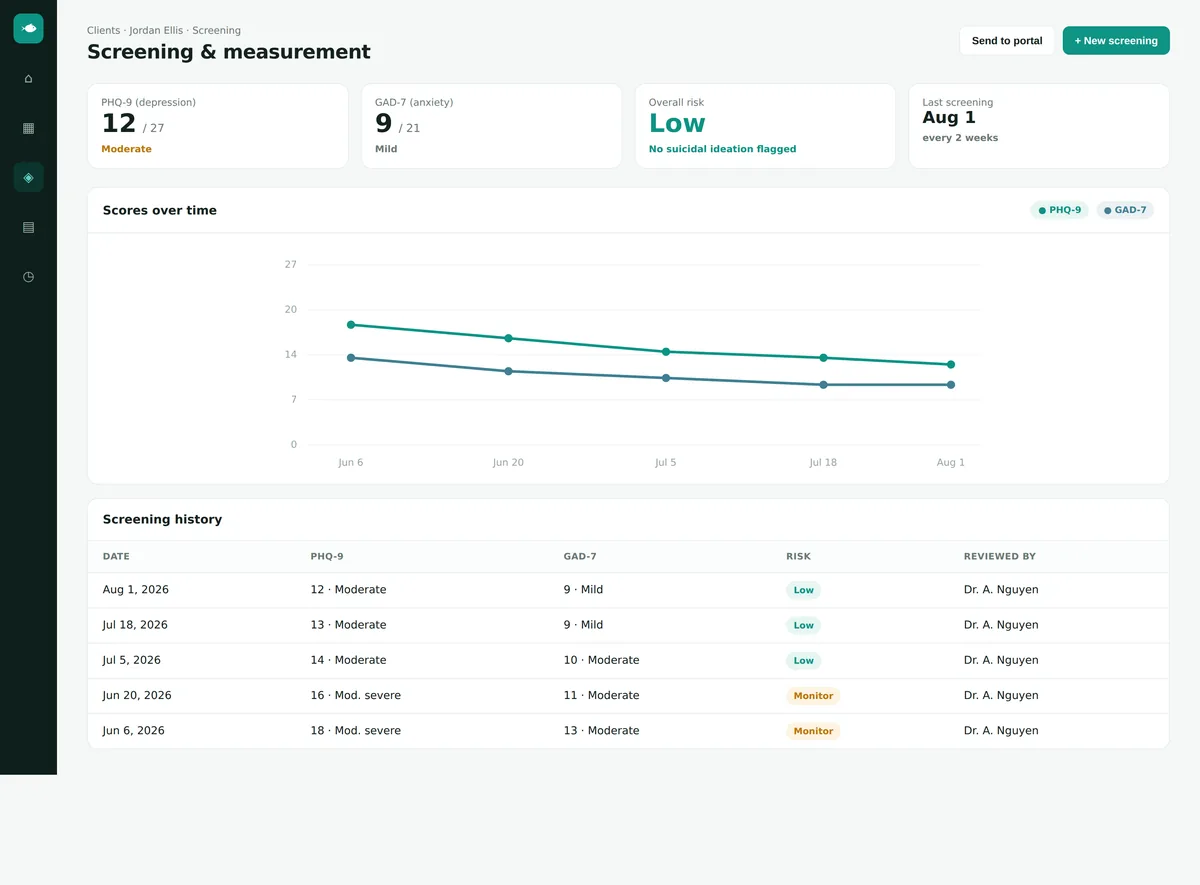Click Low risk badge for Jul 18
1200x885 pixels.
(x=803, y=625)
